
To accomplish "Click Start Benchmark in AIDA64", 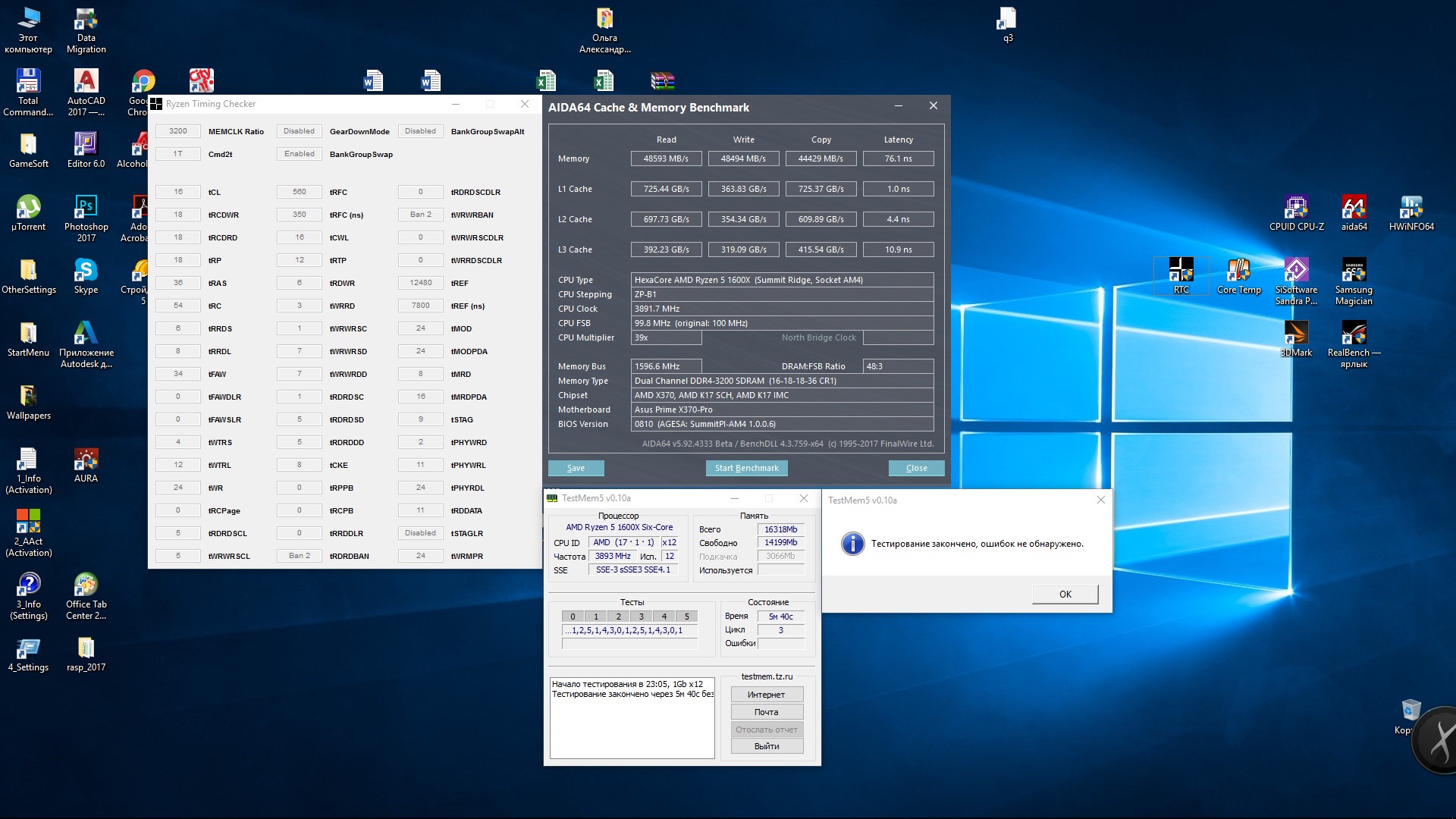I will click(x=746, y=468).
